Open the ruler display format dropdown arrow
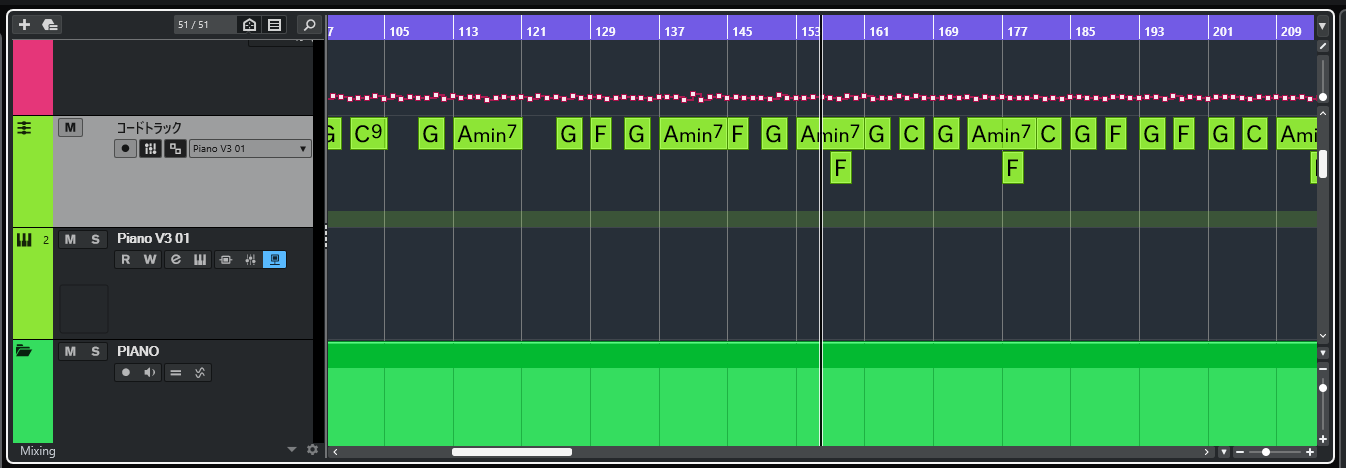 click(1323, 26)
